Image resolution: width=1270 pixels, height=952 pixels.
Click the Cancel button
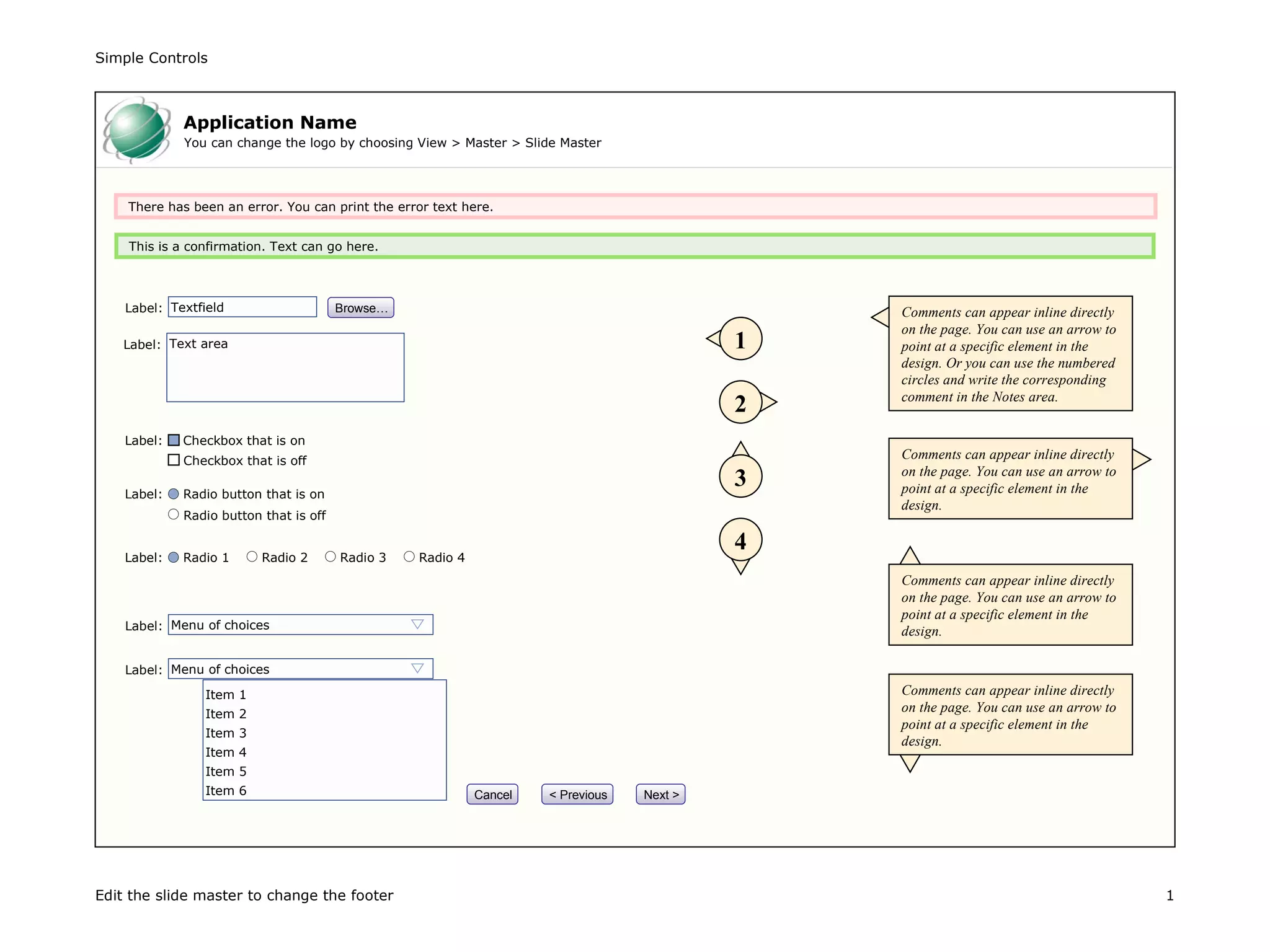click(x=492, y=795)
